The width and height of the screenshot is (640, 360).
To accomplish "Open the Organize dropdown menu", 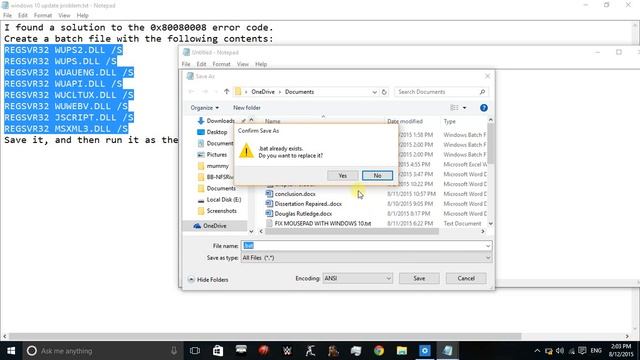I will pyautogui.click(x=204, y=108).
